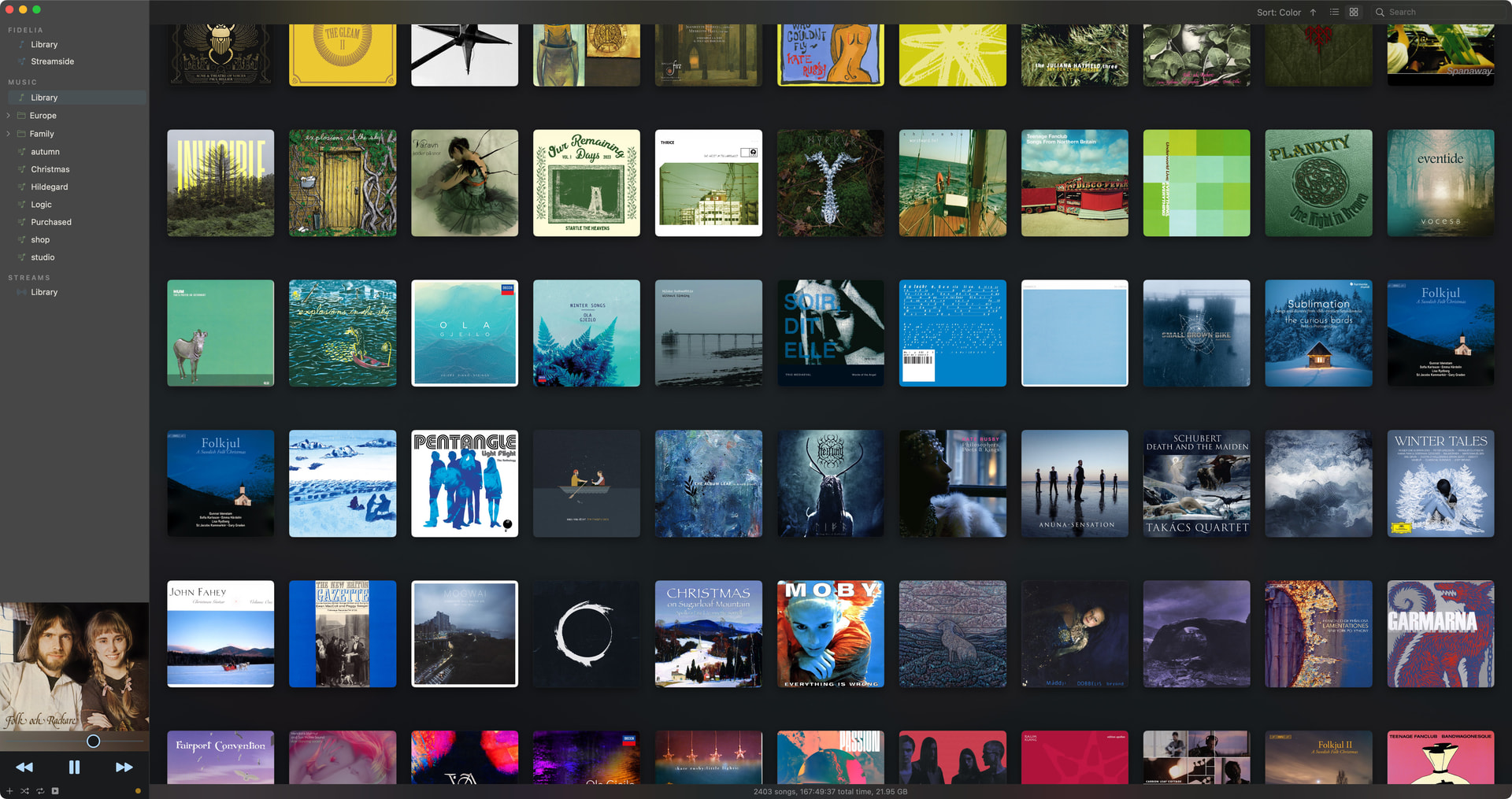Click the macOS yellow minimize button

click(x=23, y=9)
